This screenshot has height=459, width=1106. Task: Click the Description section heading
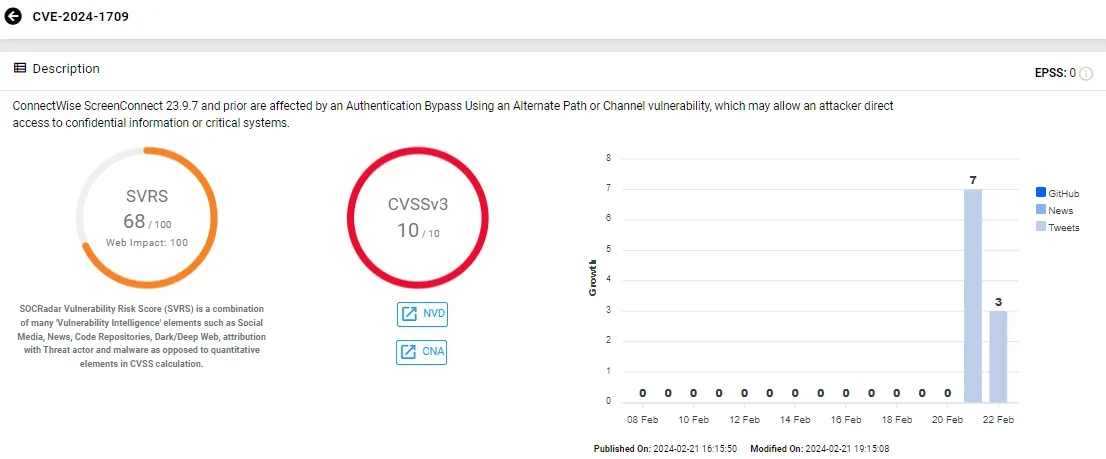tap(66, 68)
